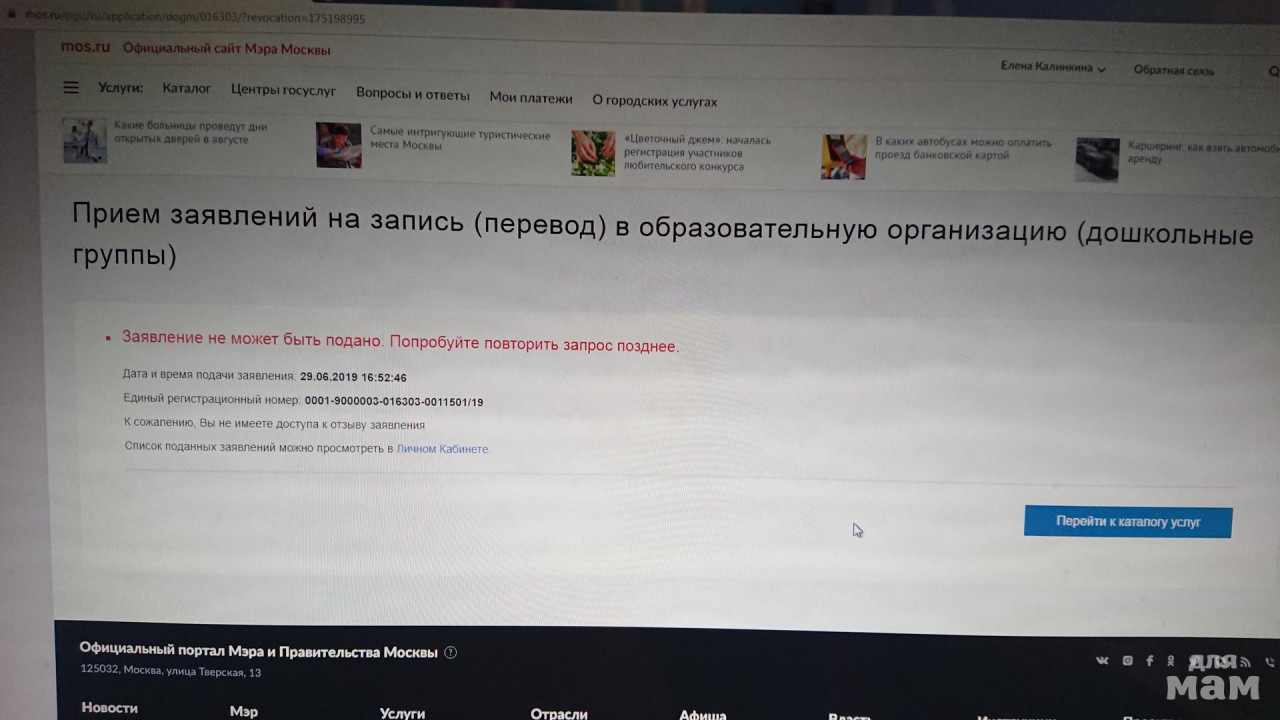Click the search icon at top right
1280x720 pixels.
click(x=1273, y=72)
